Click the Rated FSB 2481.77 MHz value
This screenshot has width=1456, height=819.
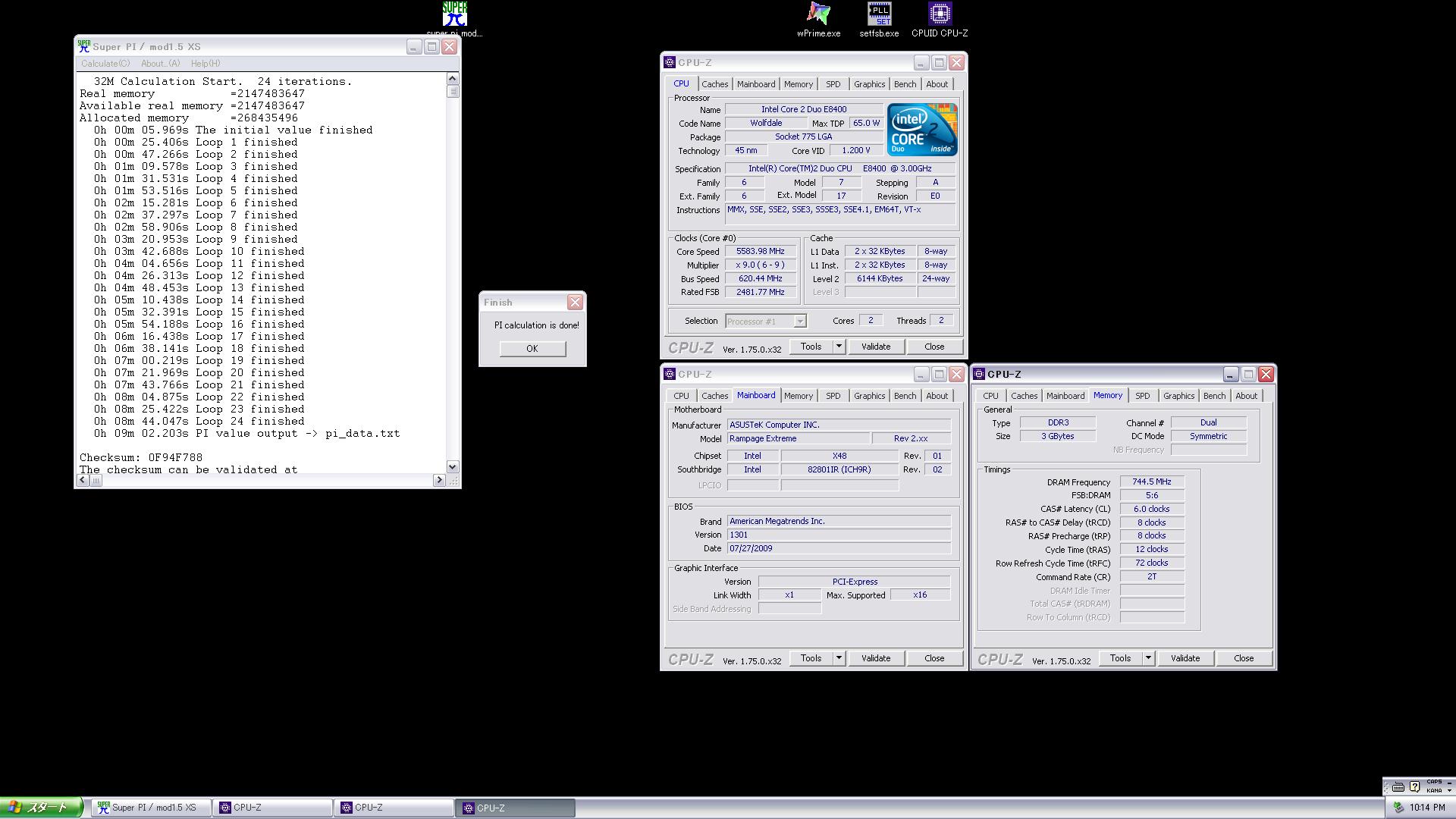(x=760, y=293)
